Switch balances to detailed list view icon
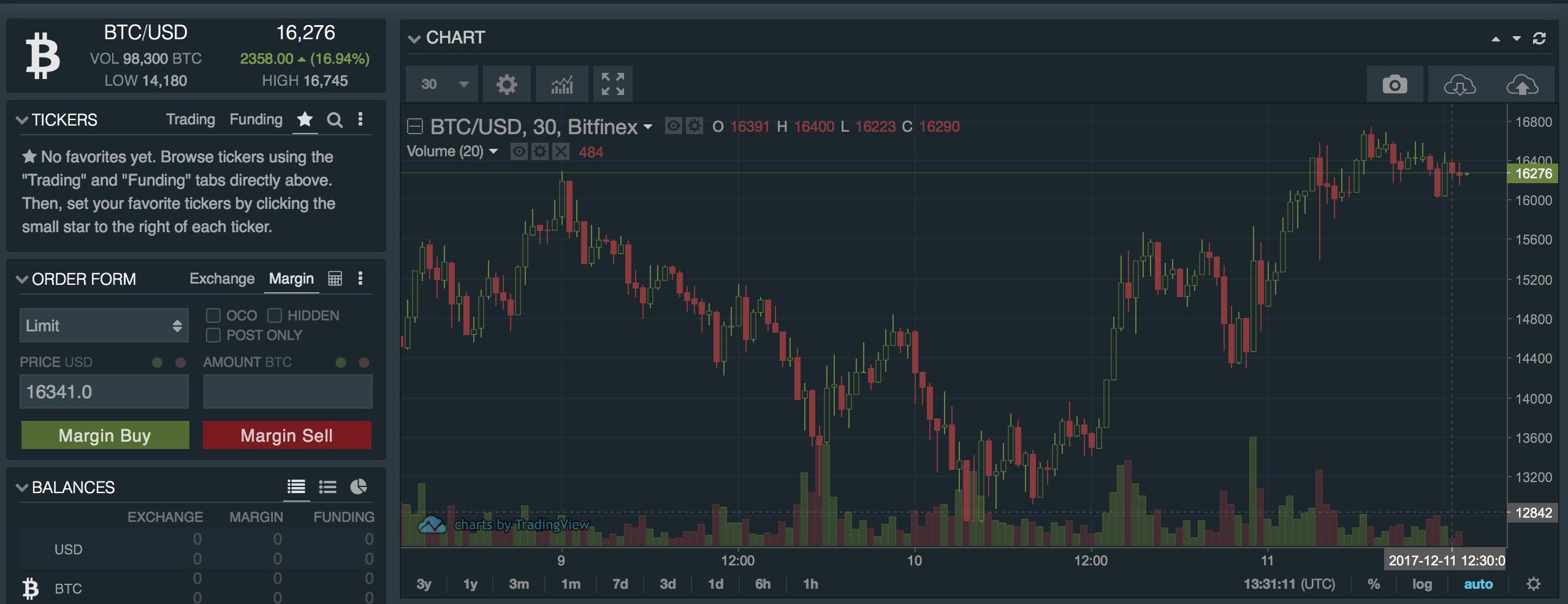1568x604 pixels. [x=296, y=487]
